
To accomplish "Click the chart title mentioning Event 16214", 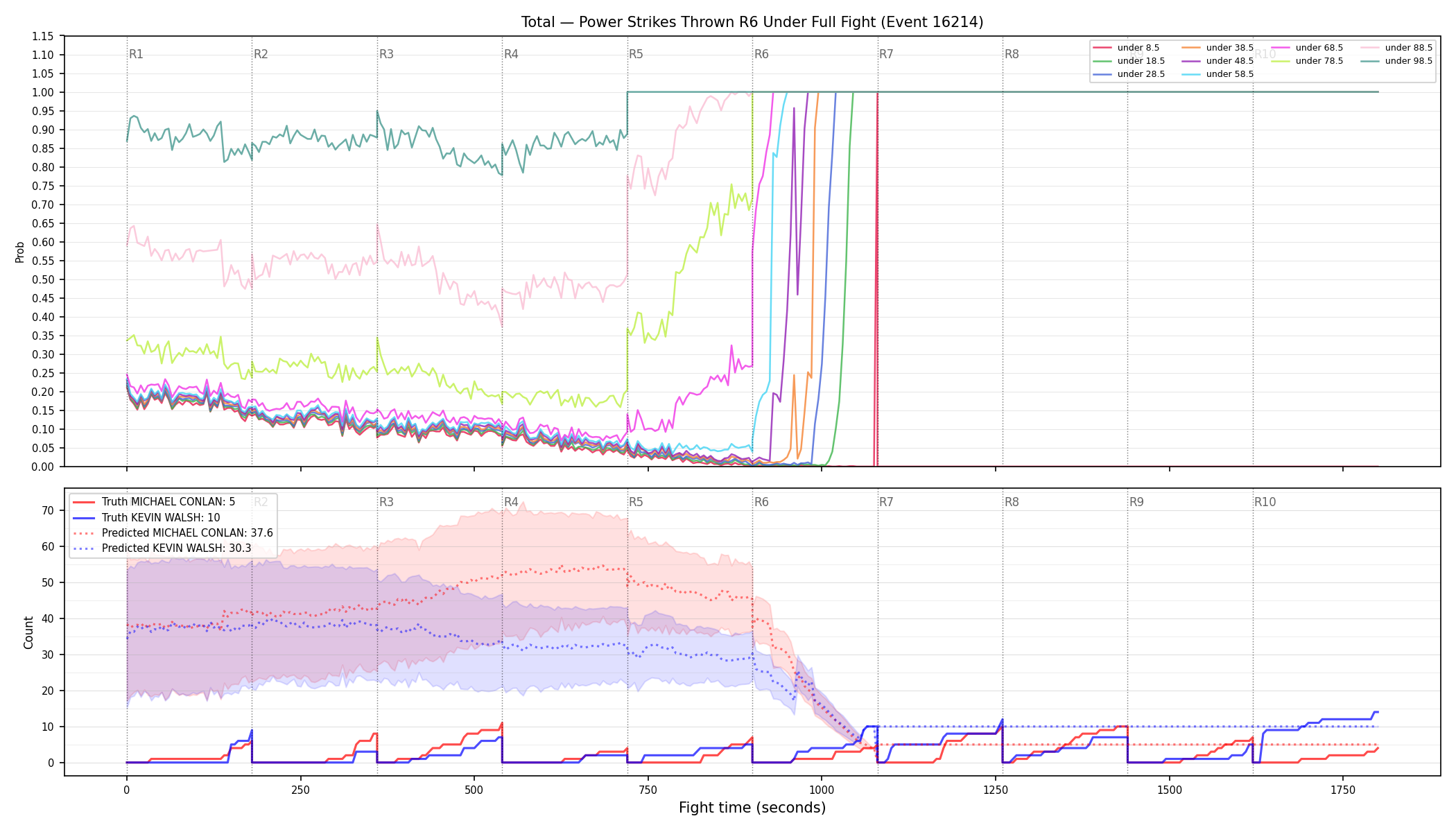I will click(x=752, y=22).
